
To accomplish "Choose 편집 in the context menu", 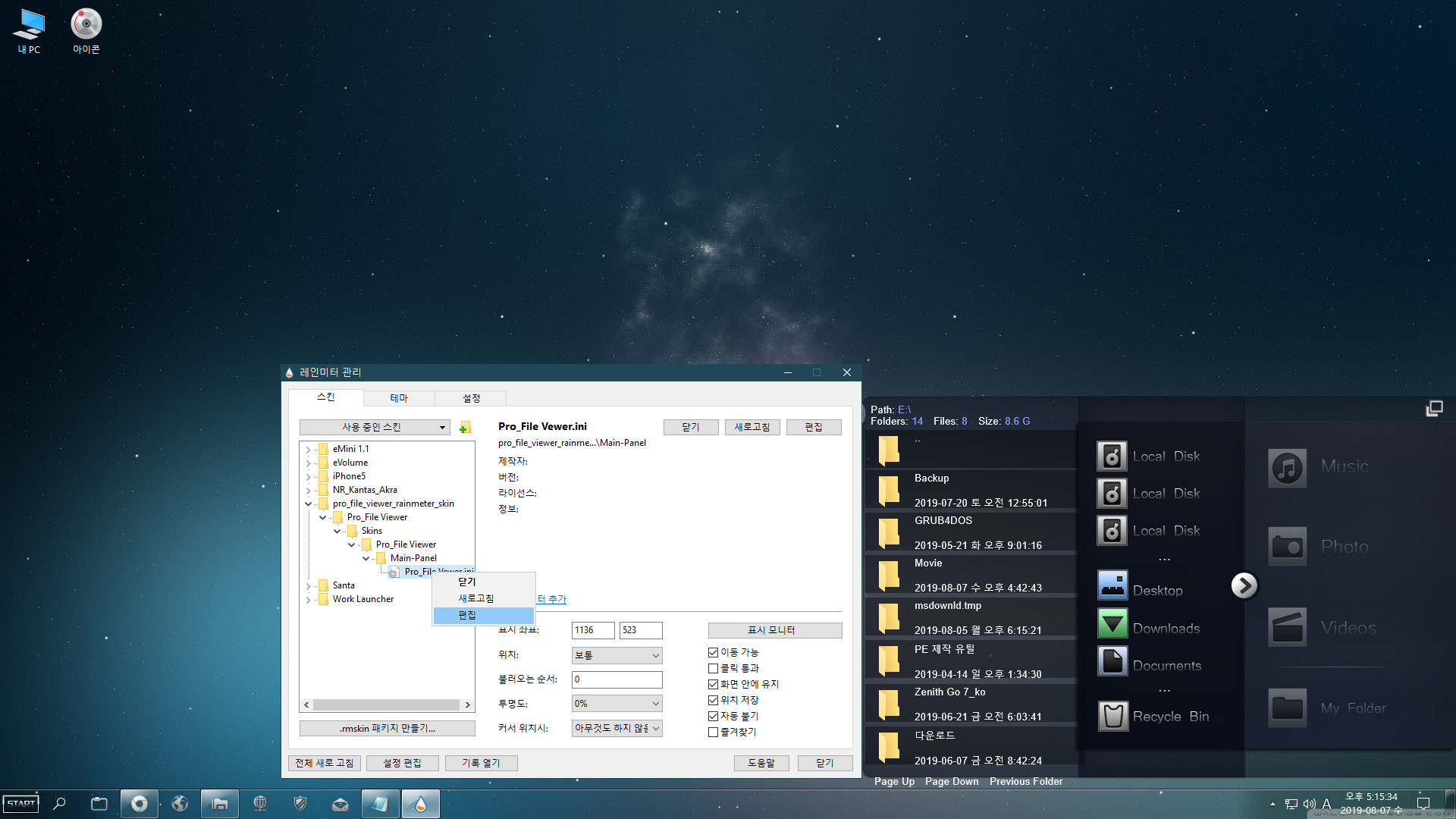I will (484, 615).
